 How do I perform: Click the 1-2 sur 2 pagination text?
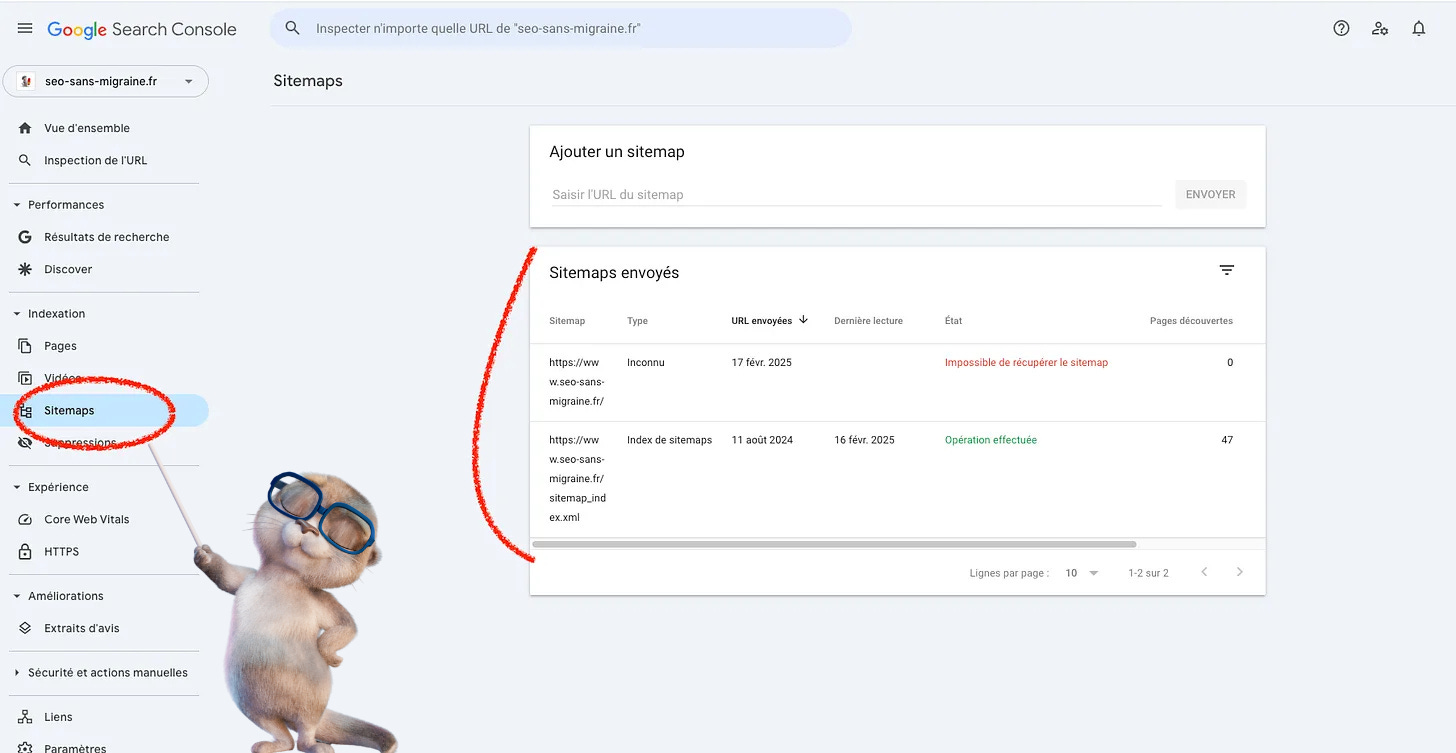pyautogui.click(x=1148, y=573)
